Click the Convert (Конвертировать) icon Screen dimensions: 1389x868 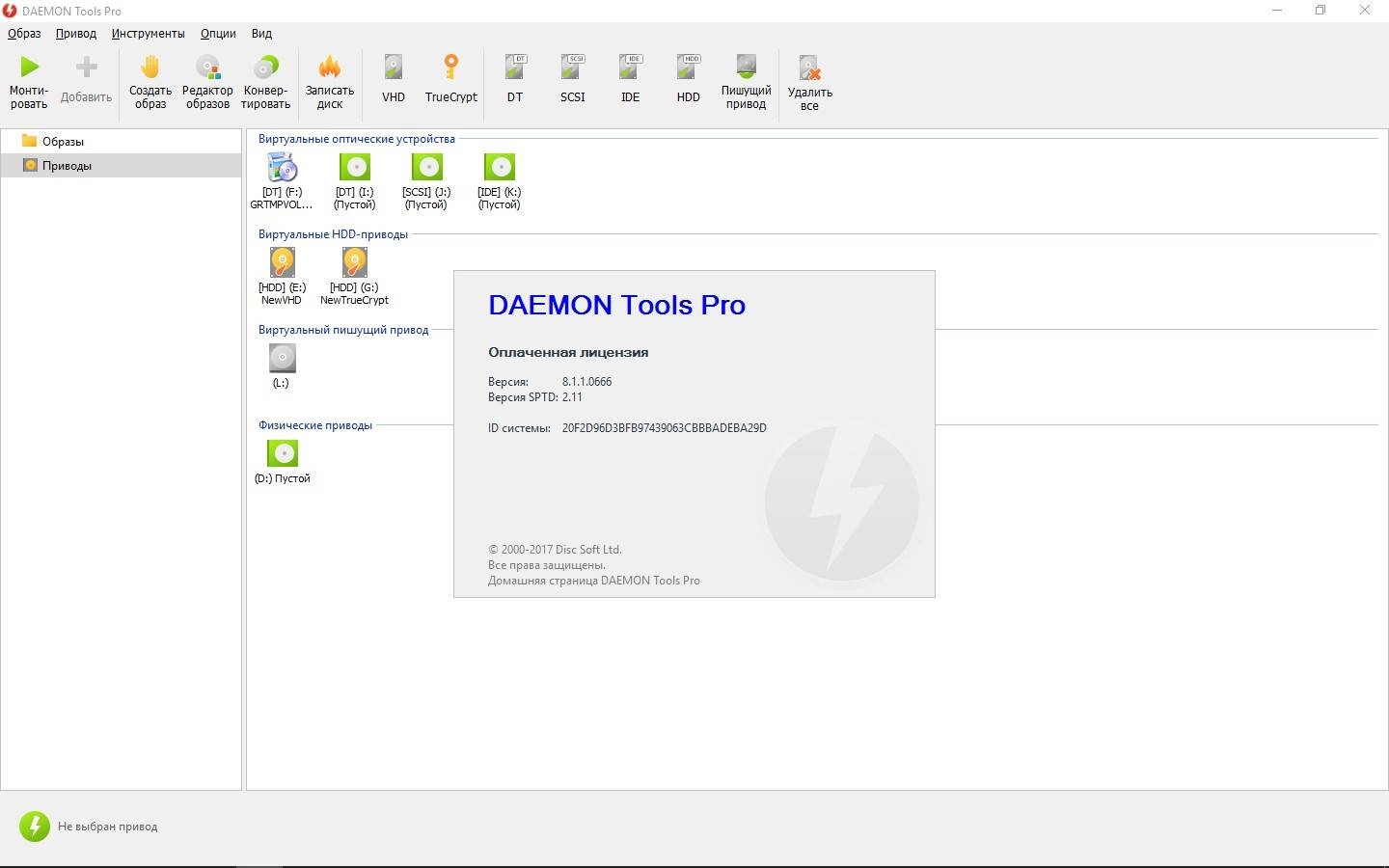[265, 67]
